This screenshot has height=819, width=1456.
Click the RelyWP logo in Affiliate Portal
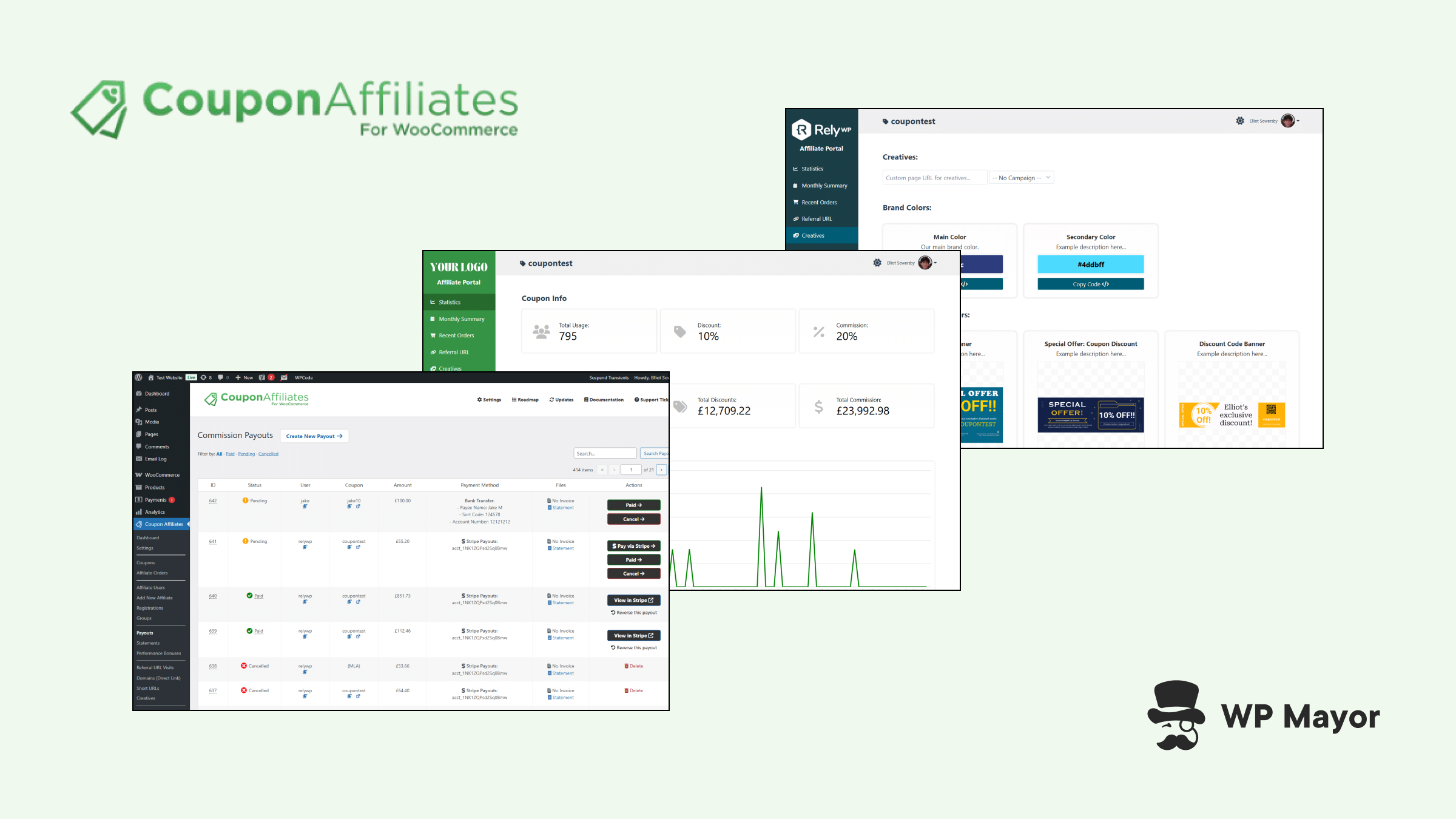821,130
